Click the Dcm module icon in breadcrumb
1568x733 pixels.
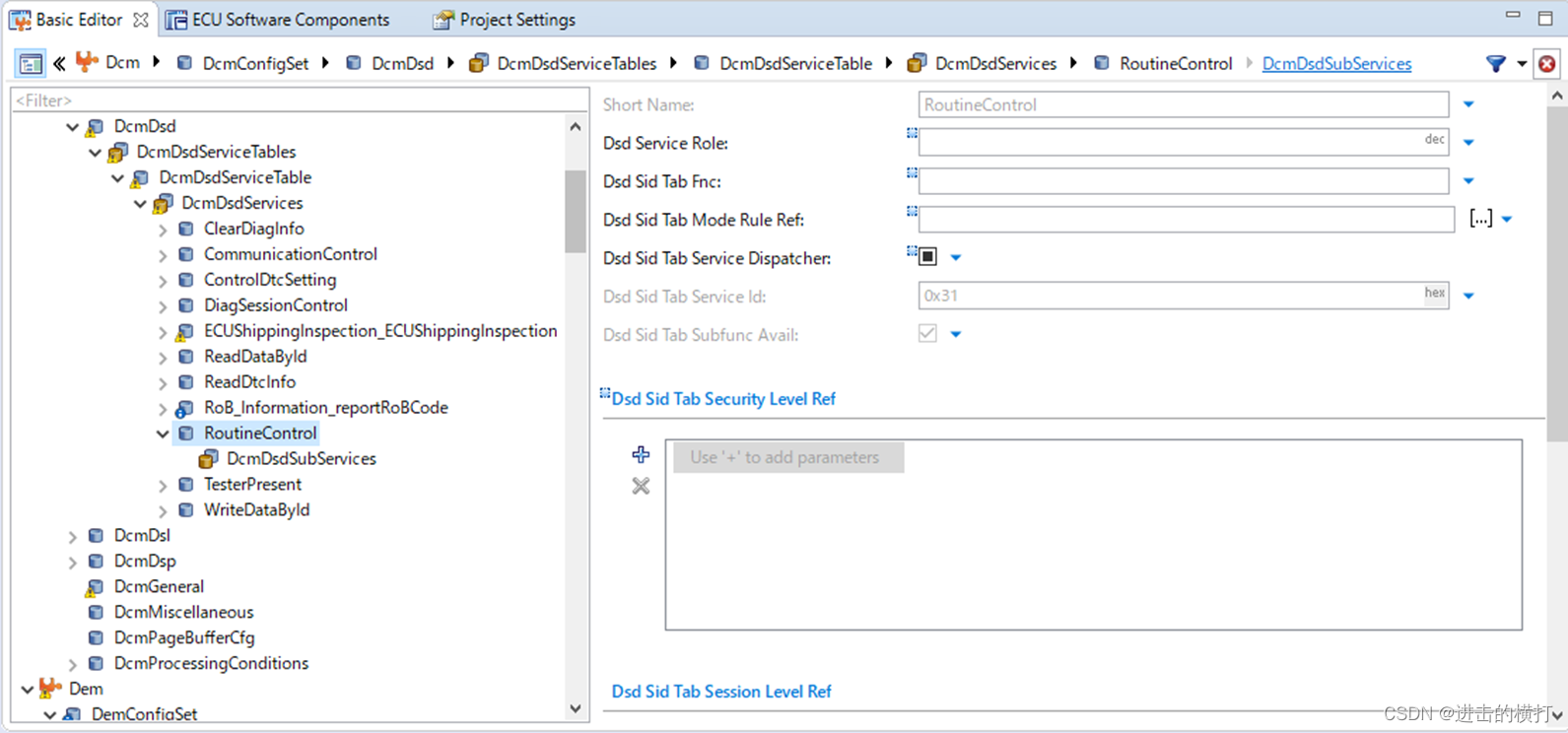(x=87, y=62)
